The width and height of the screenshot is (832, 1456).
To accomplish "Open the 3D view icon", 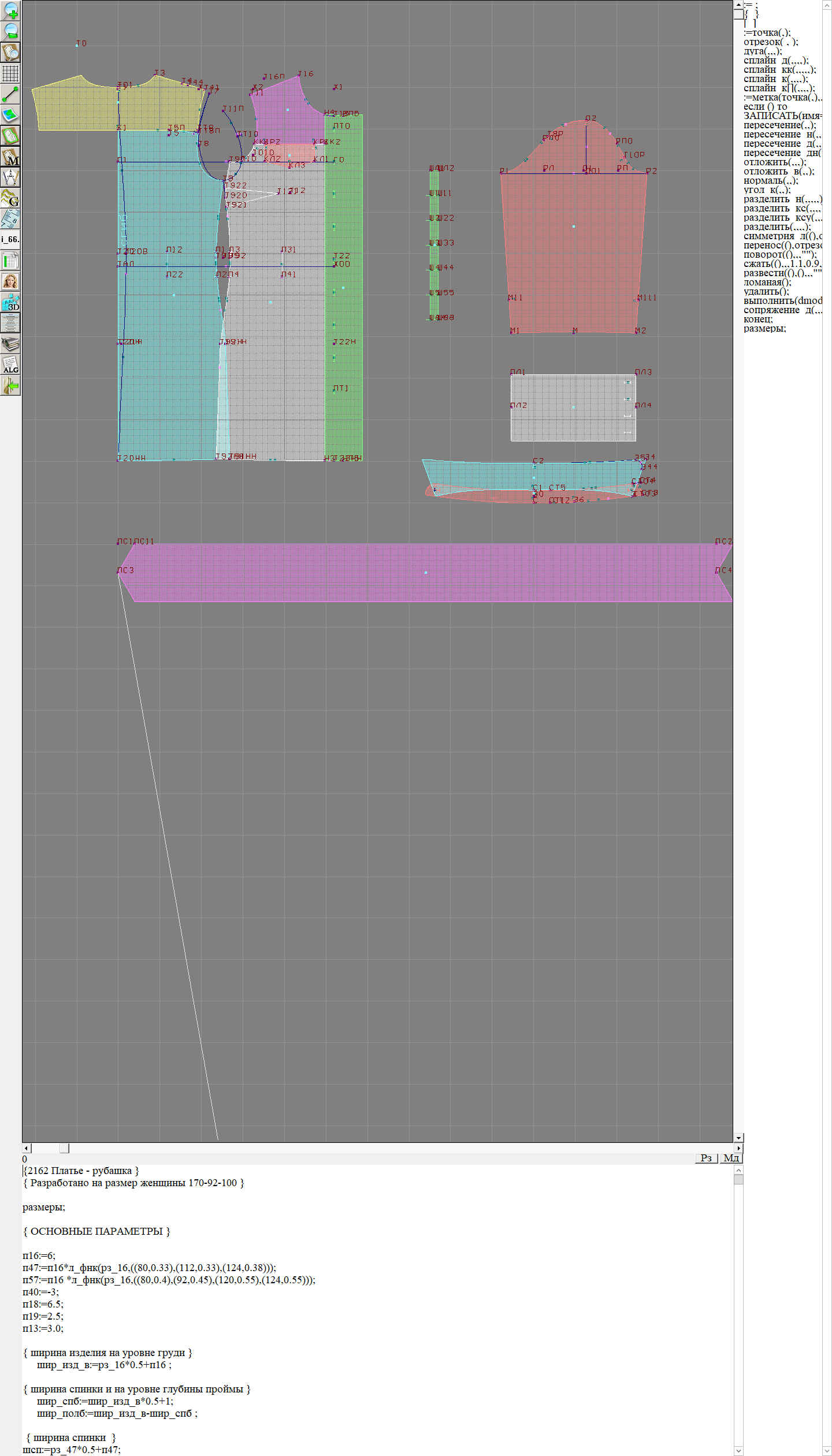I will click(x=10, y=302).
